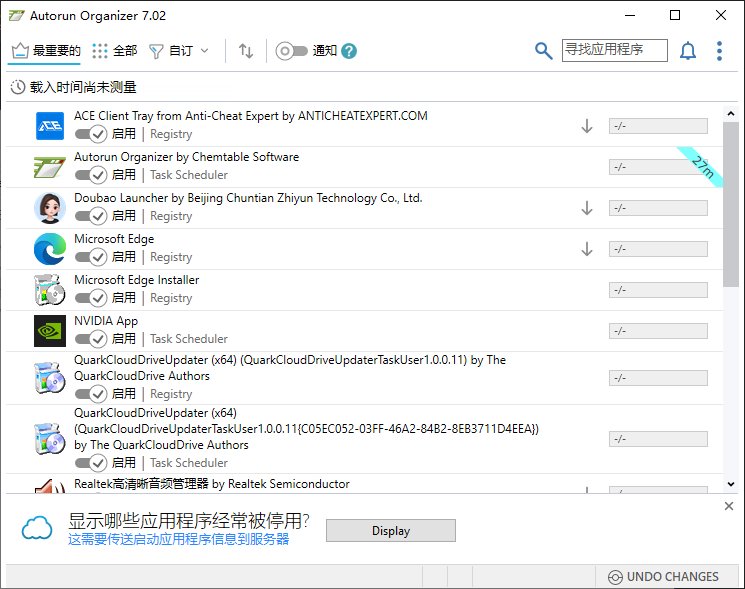
Task: Click the list scrollbar up arrow
Action: point(731,114)
